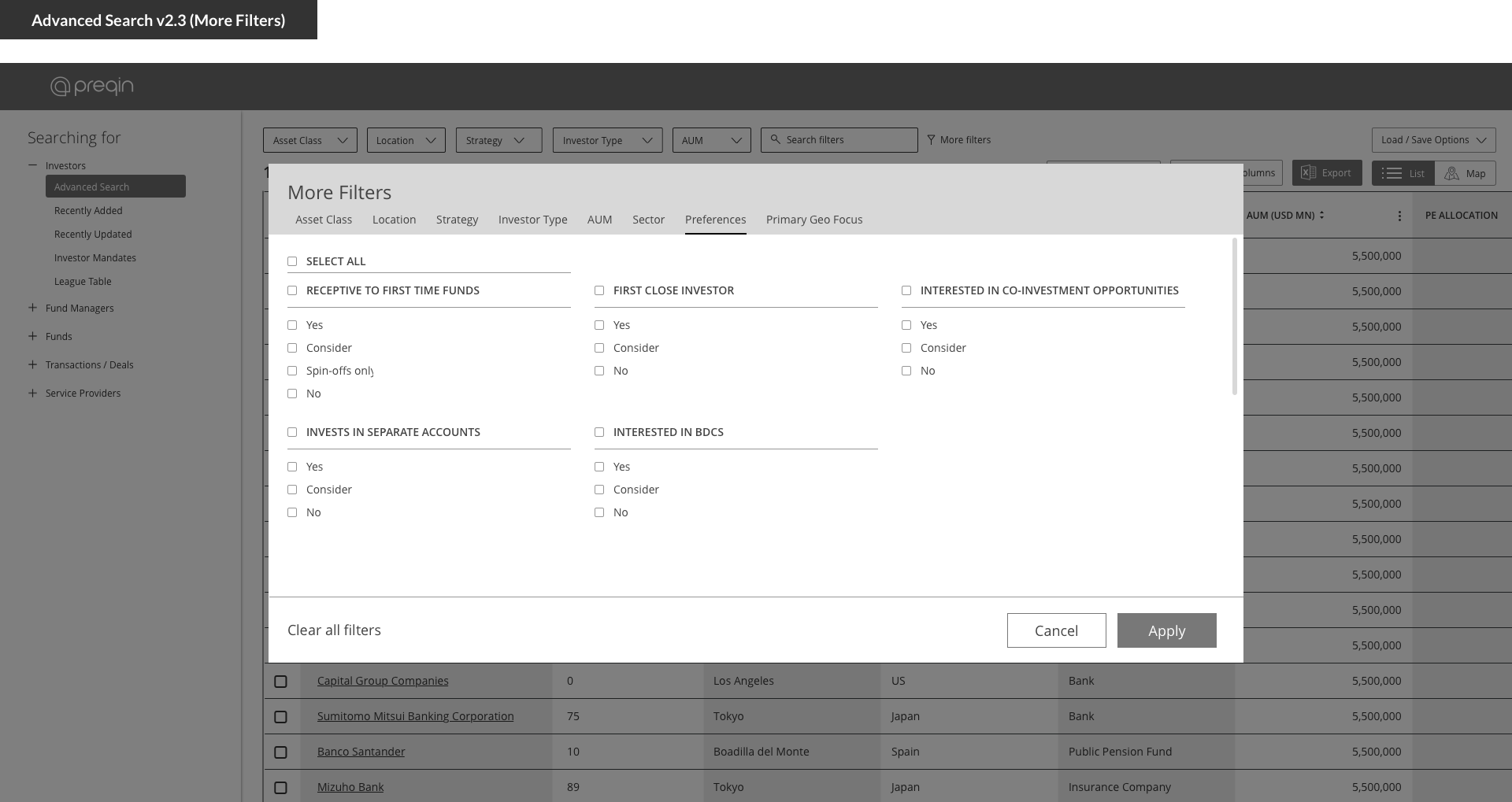Open Banco Santander link

point(361,752)
